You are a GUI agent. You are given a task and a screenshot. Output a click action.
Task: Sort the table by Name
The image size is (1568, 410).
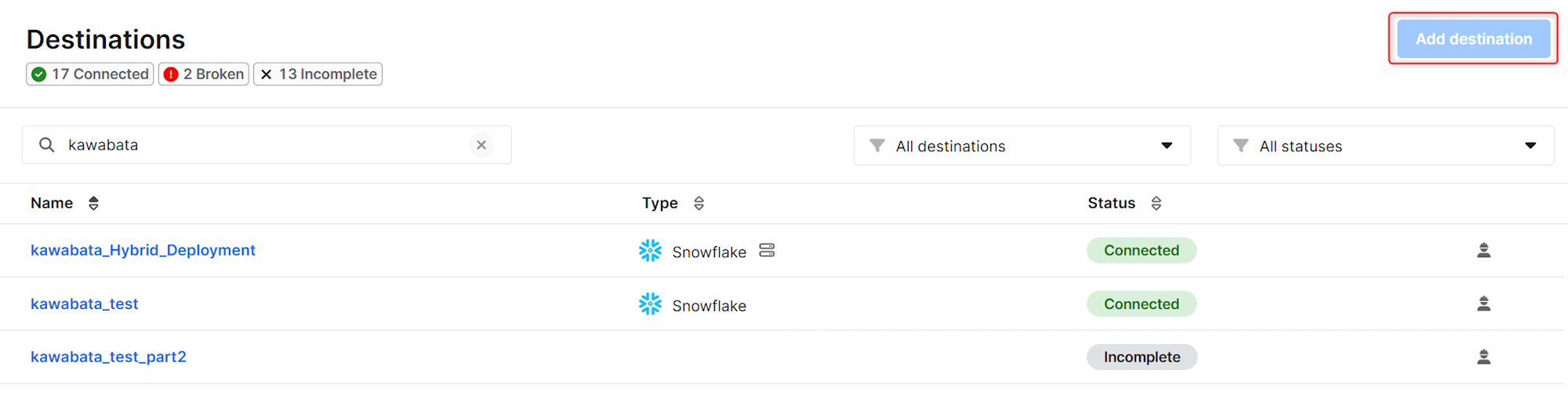coord(93,203)
